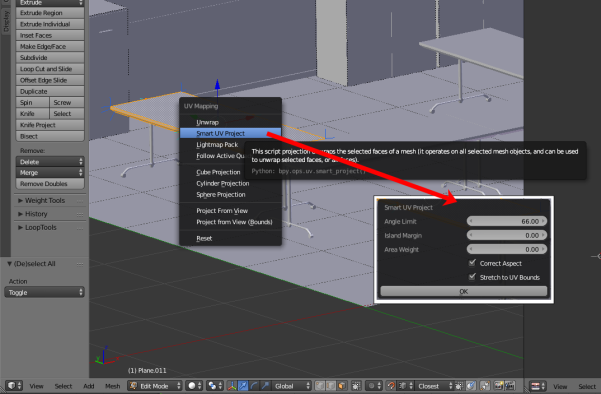601x394 pixels.
Task: Choose Project From View
Action: point(230,210)
